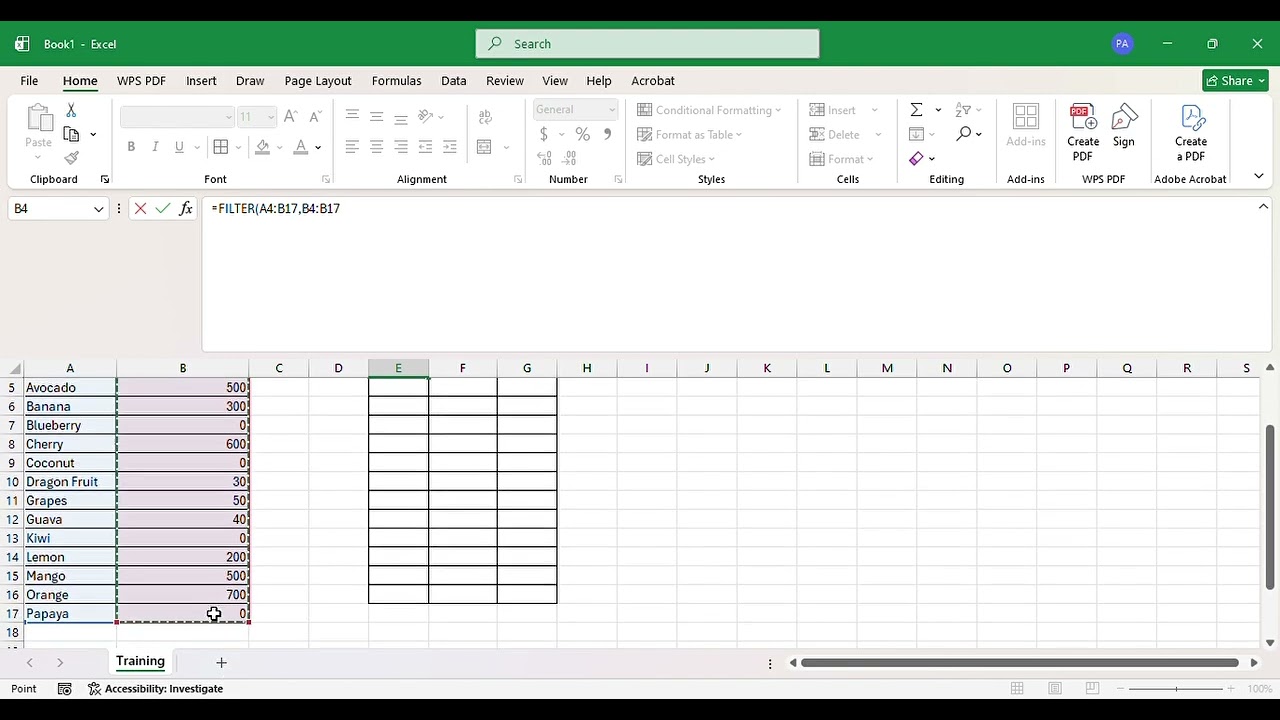The image size is (1280, 720).
Task: Switch to the Page Layout tab
Action: pyautogui.click(x=318, y=81)
